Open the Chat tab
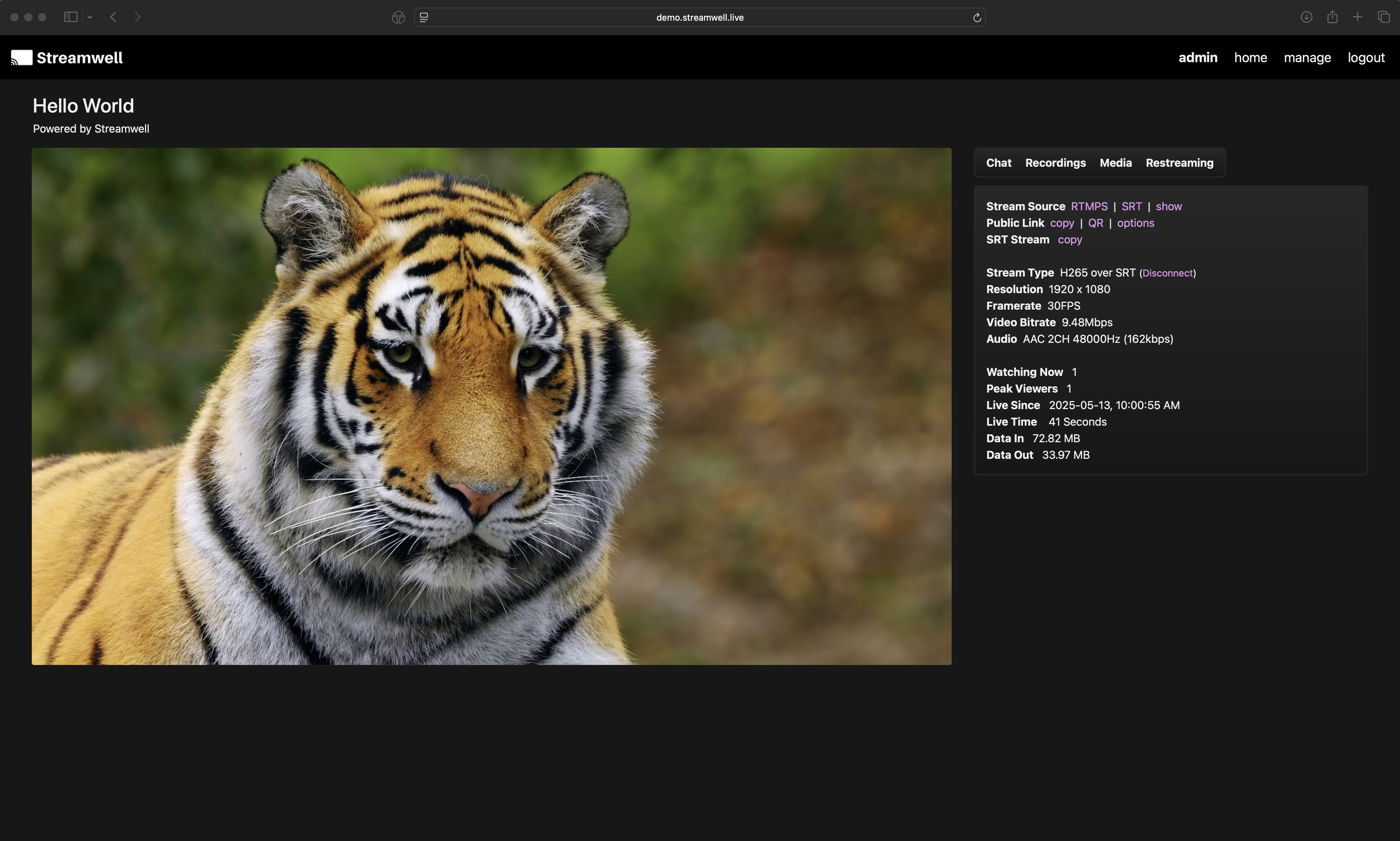This screenshot has height=841, width=1400. (998, 163)
